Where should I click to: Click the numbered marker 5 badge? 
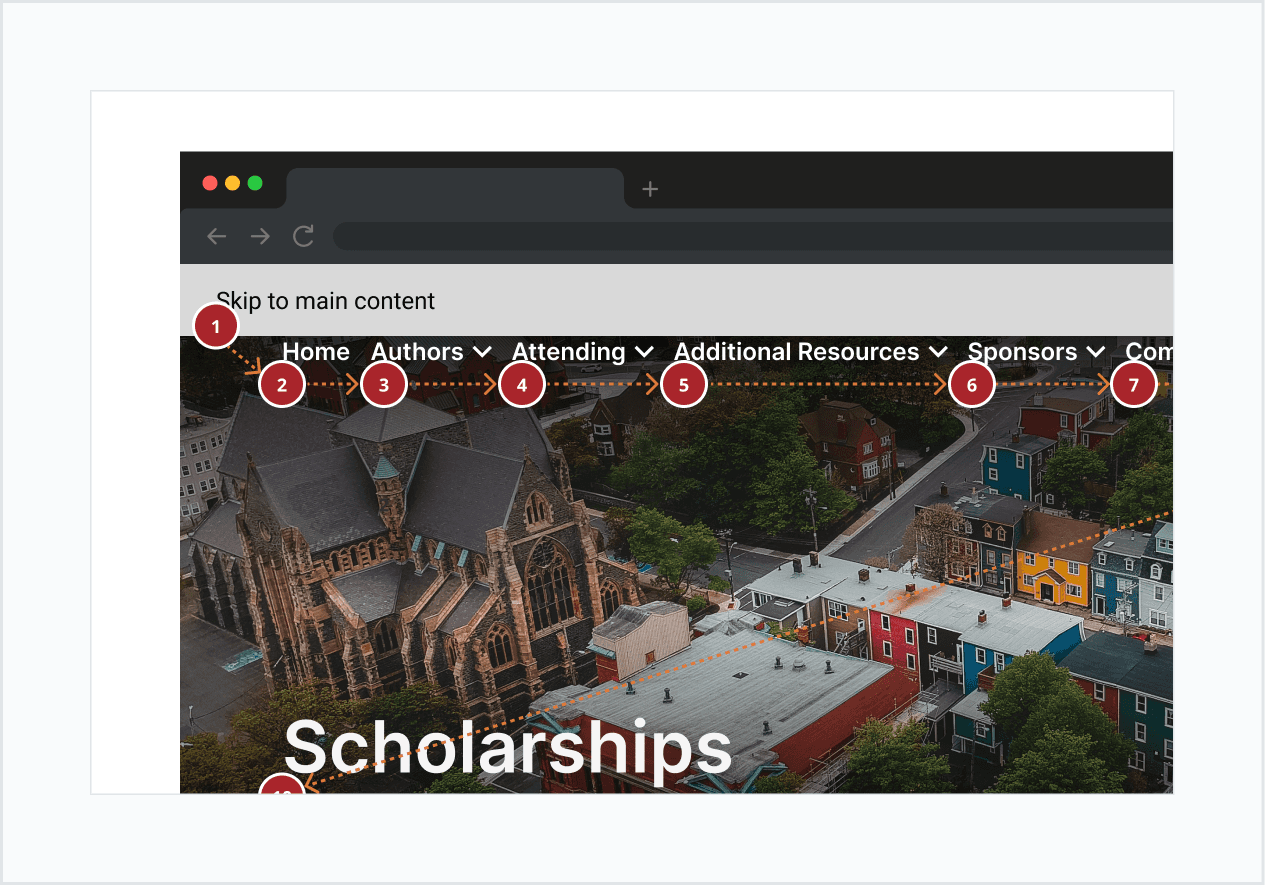point(684,384)
